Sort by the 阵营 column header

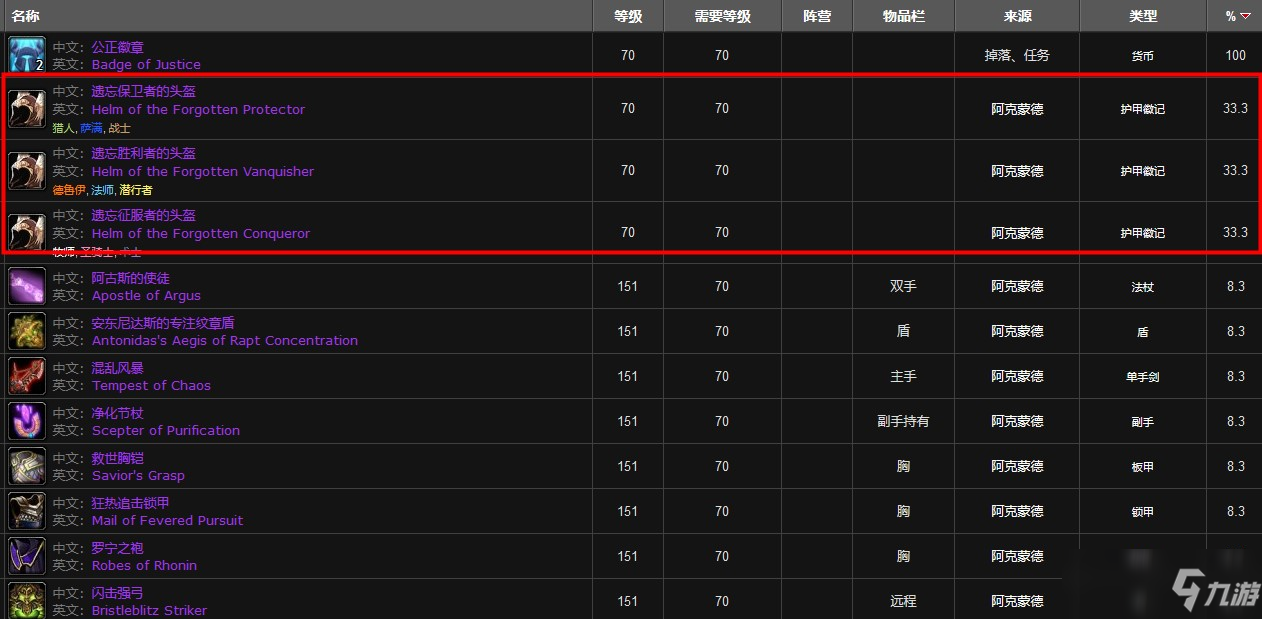coord(817,16)
